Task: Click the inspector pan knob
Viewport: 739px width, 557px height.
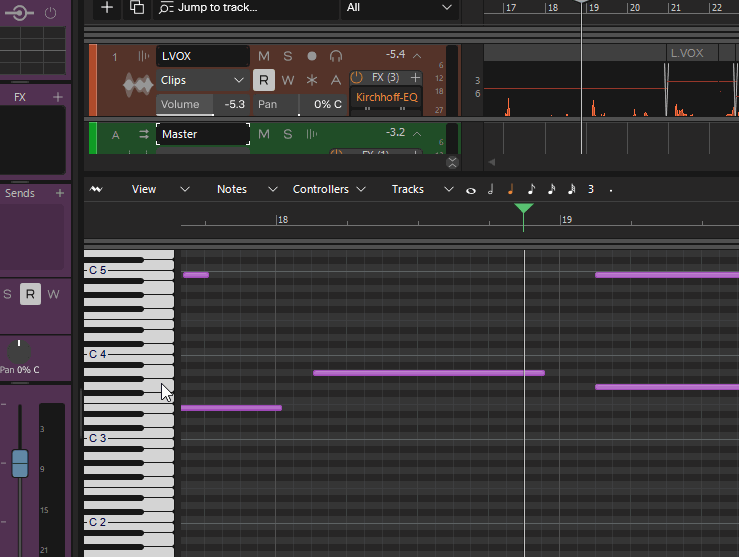Action: [x=19, y=351]
